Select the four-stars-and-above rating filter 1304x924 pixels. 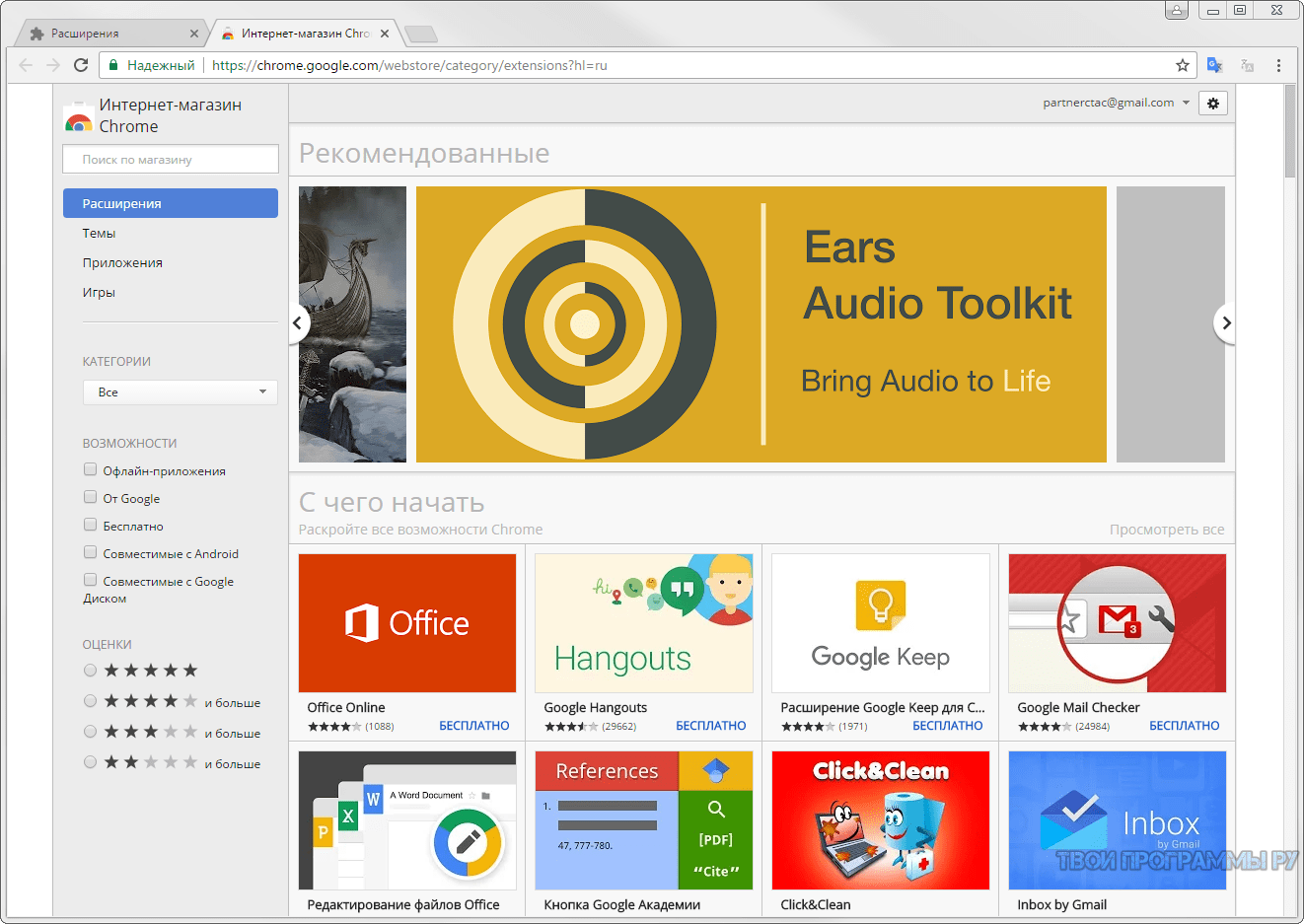(x=90, y=701)
